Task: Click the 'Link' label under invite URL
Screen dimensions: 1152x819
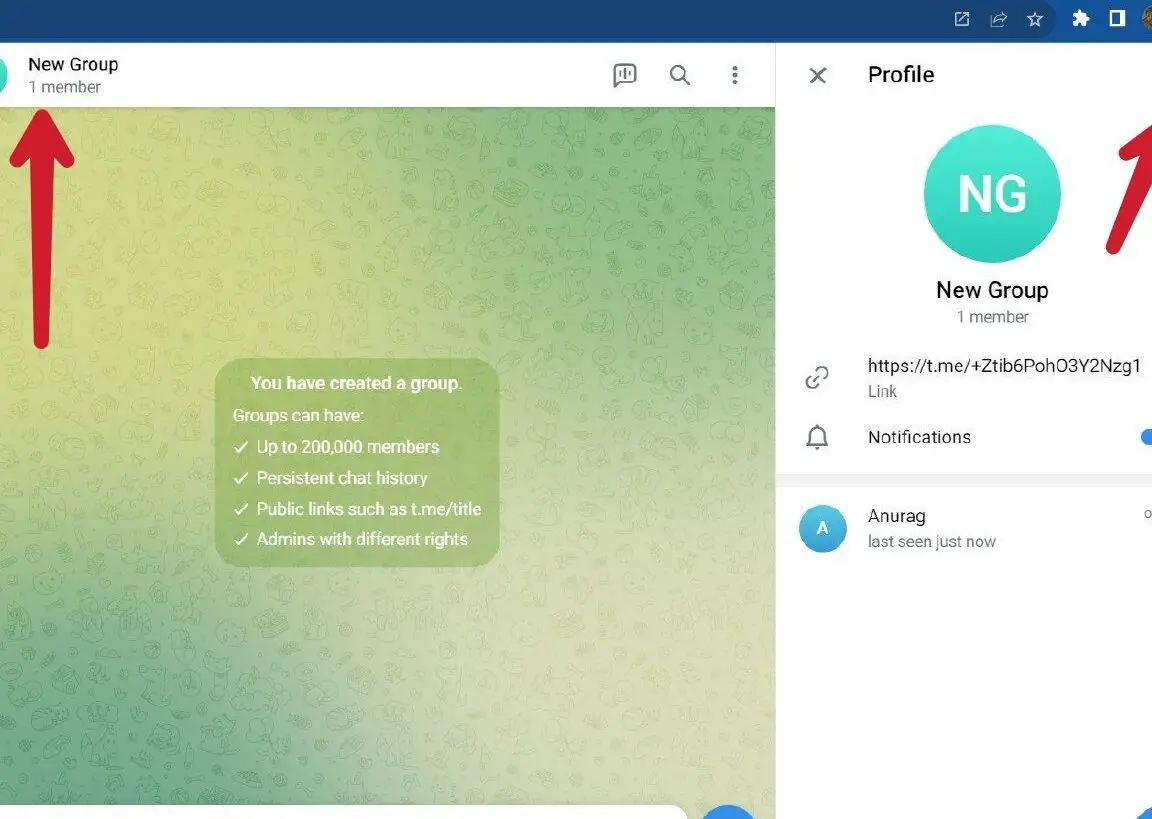Action: tap(882, 392)
